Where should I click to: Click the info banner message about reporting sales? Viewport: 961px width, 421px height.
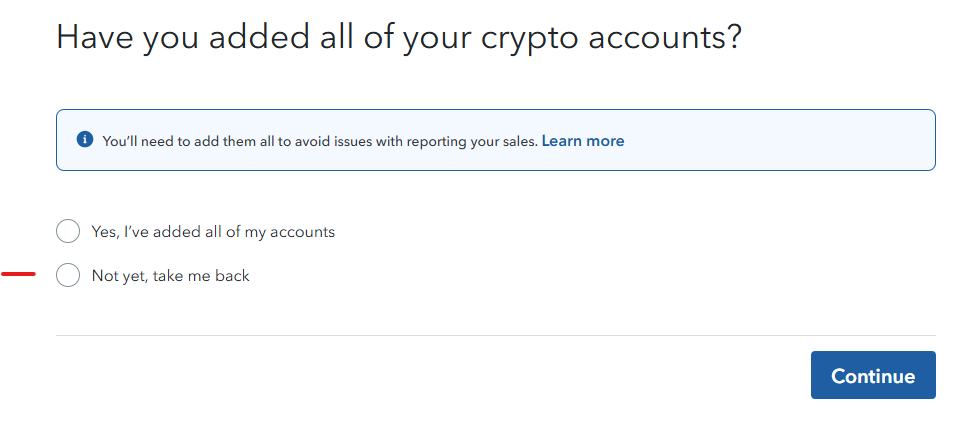click(x=320, y=141)
